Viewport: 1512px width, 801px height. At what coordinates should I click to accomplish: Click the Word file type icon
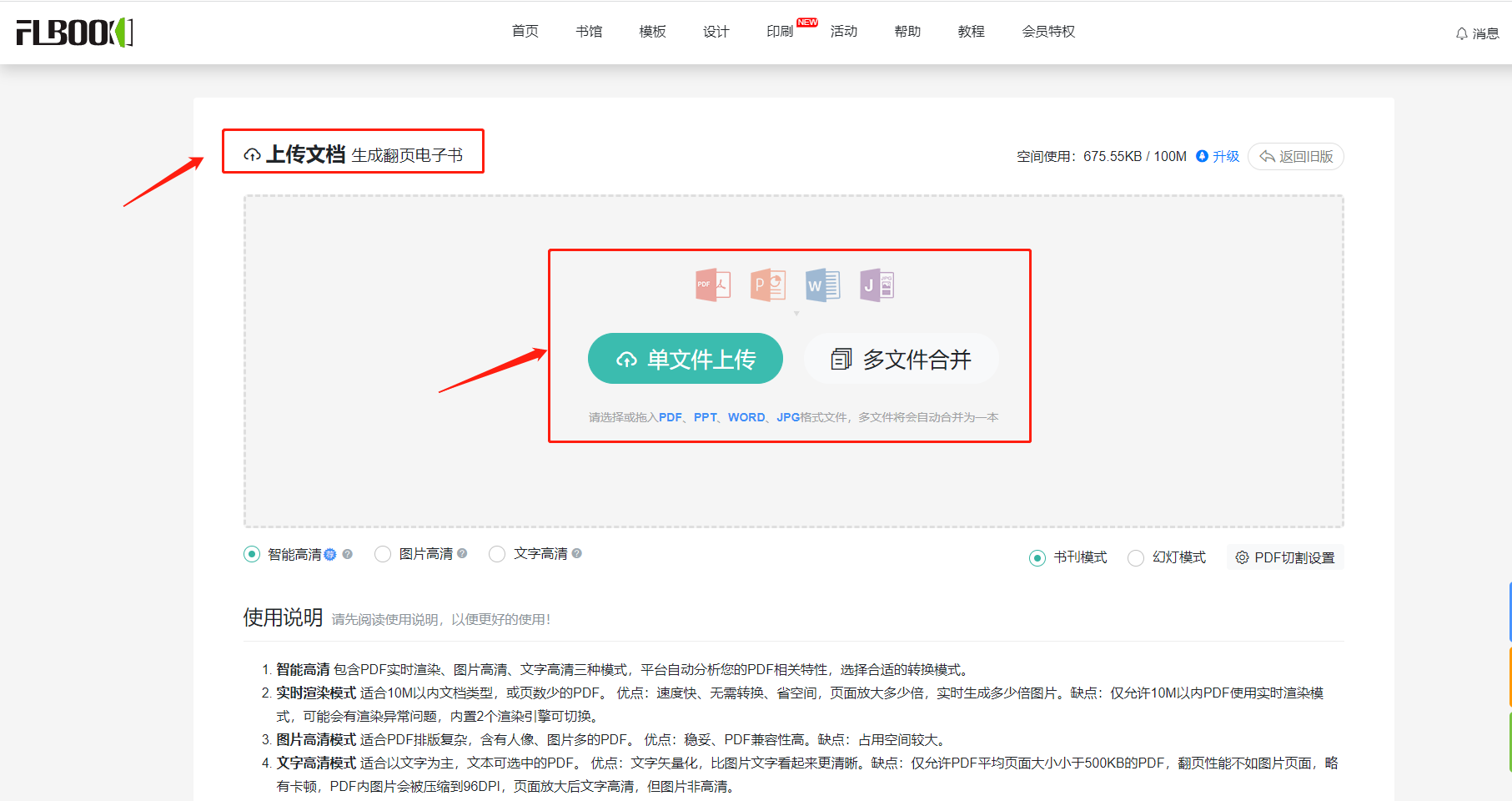[822, 285]
